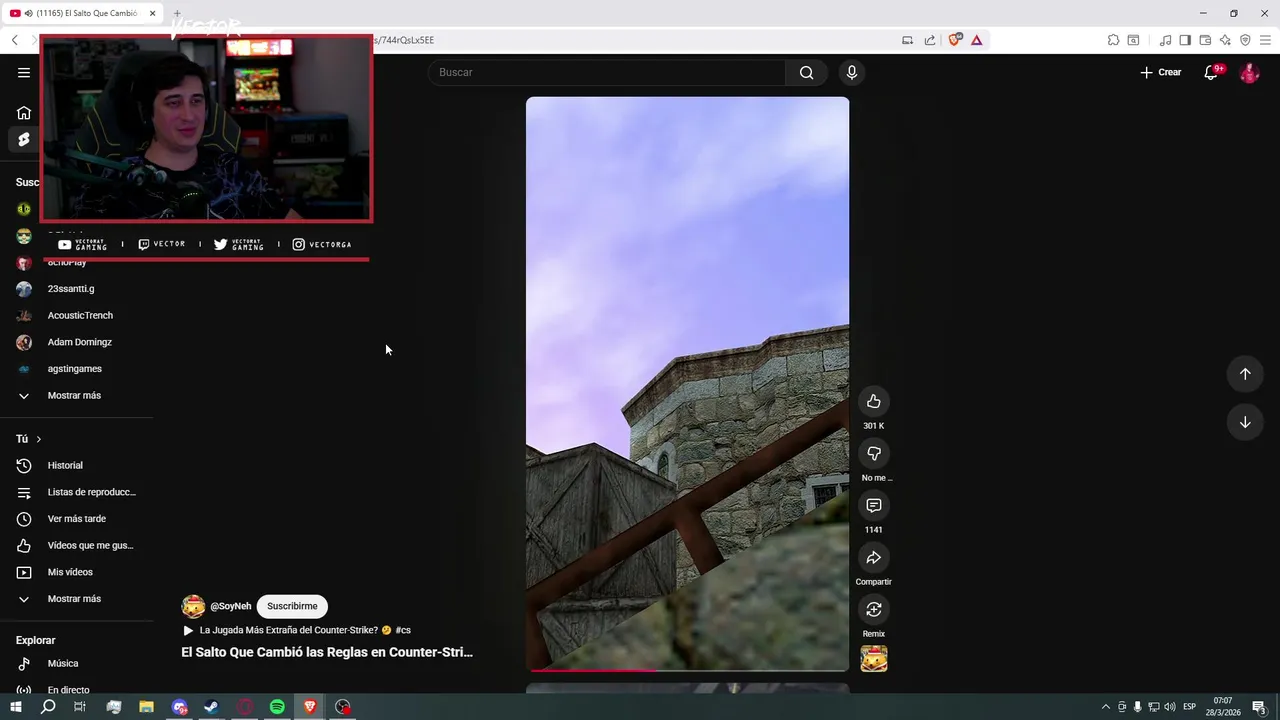1280x720 pixels.
Task: Share the Short via Compartir icon
Action: click(x=874, y=557)
